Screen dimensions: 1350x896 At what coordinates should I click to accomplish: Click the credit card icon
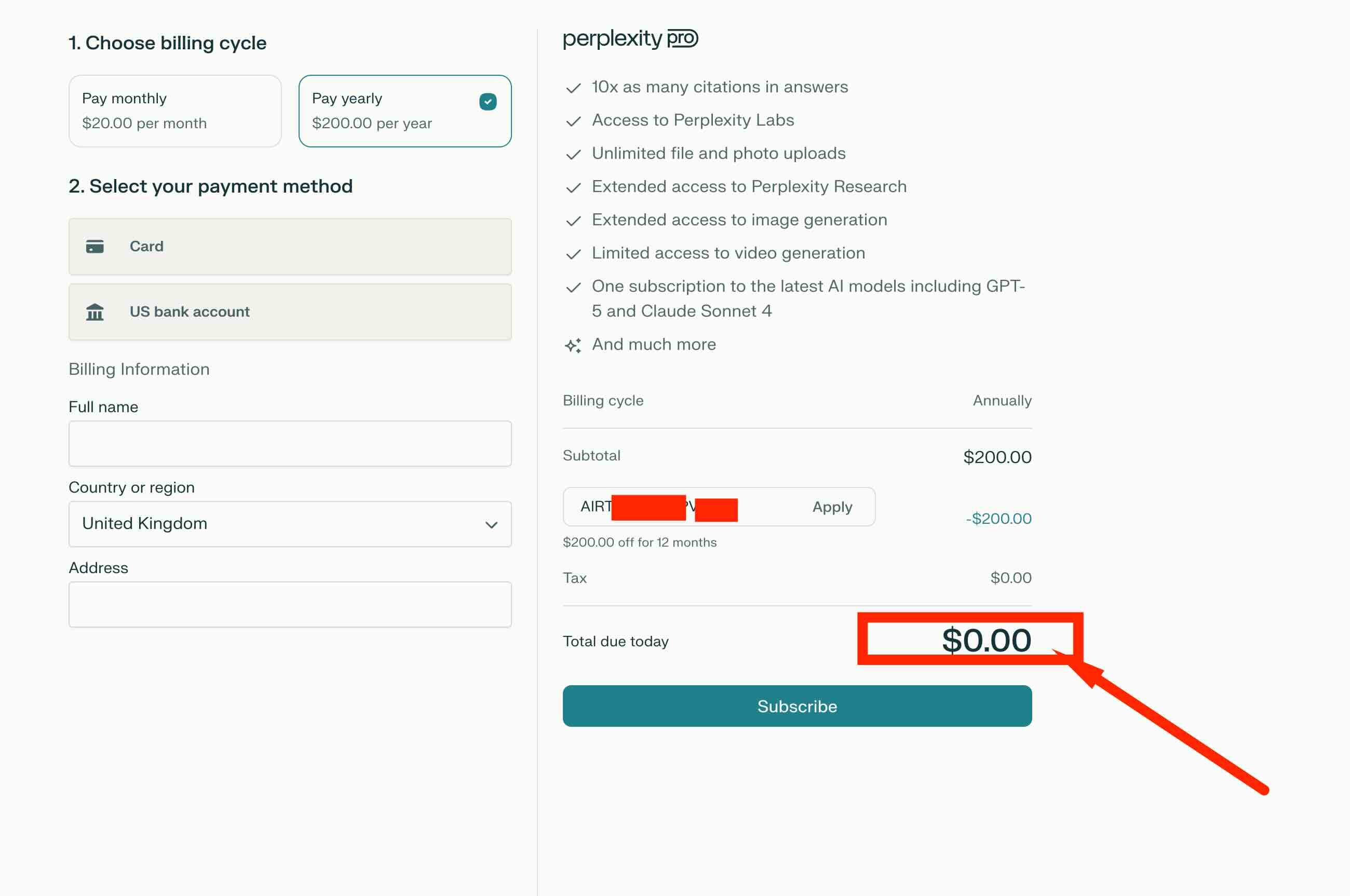pos(95,246)
